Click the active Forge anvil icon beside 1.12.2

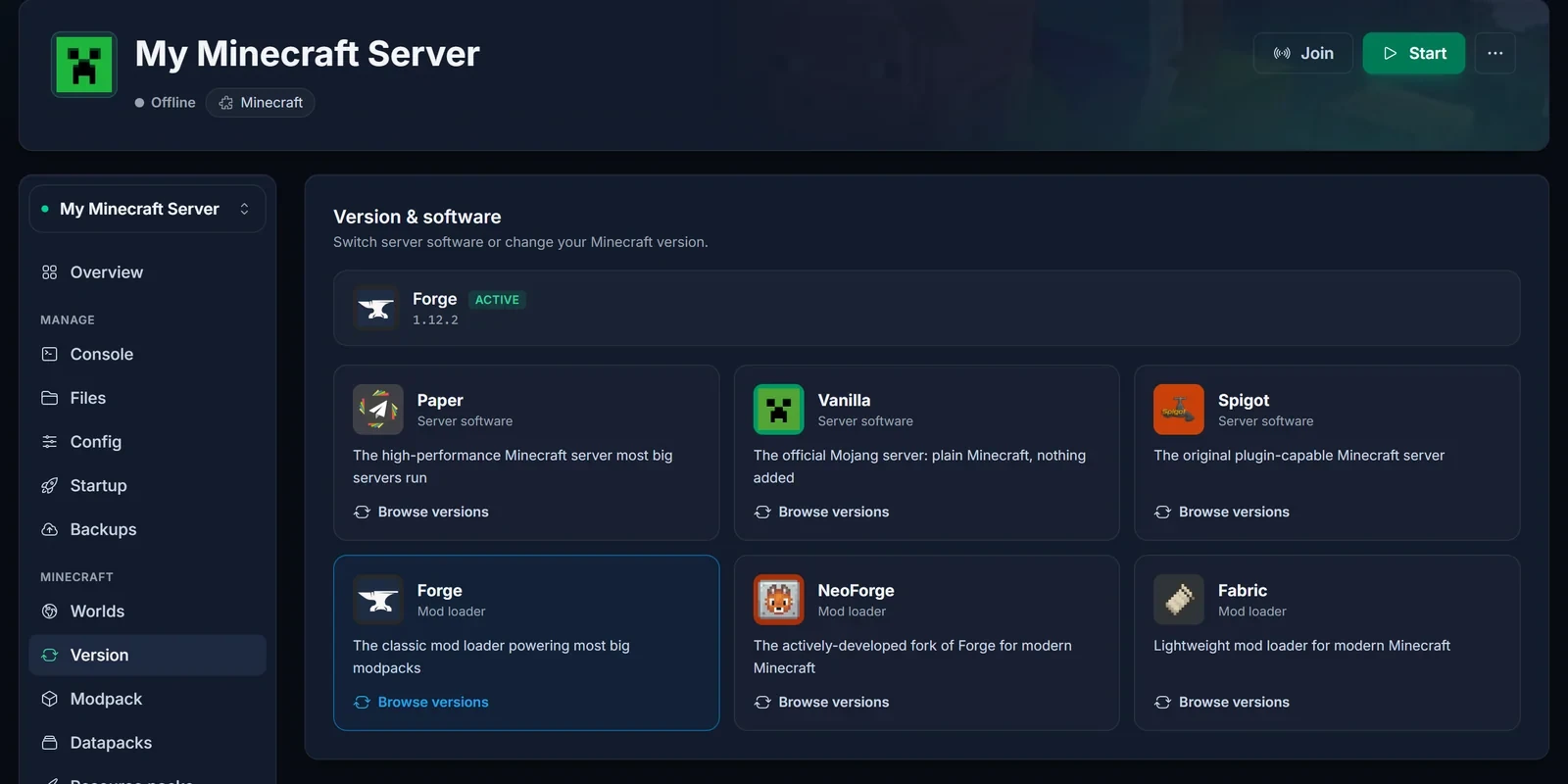376,309
